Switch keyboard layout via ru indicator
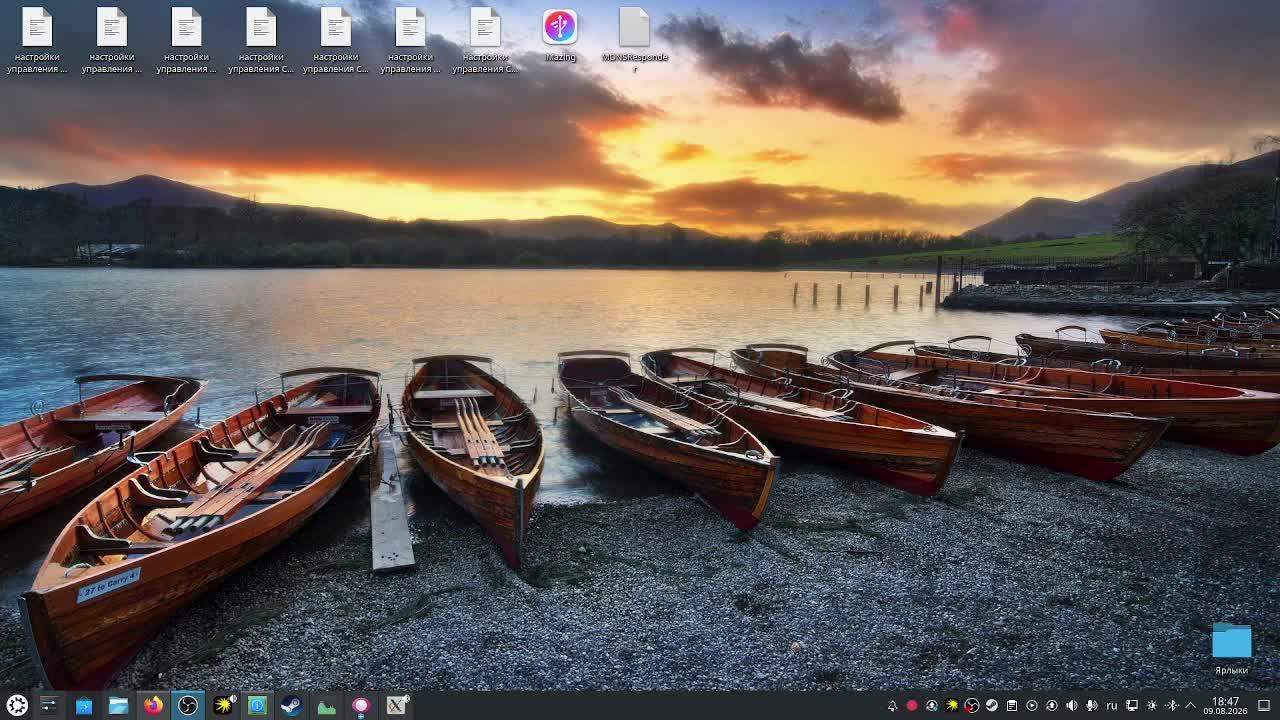The height and width of the screenshot is (720, 1280). (1111, 705)
